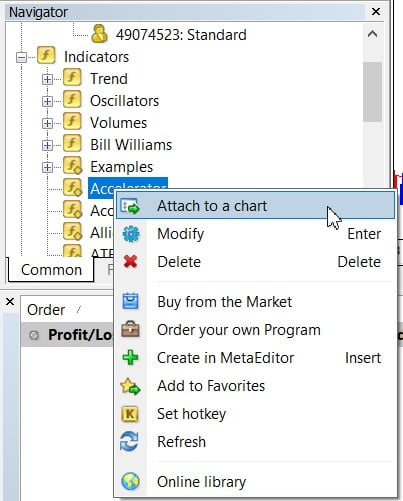Select Create in MetaEditor
403x501 pixels.
[255, 358]
